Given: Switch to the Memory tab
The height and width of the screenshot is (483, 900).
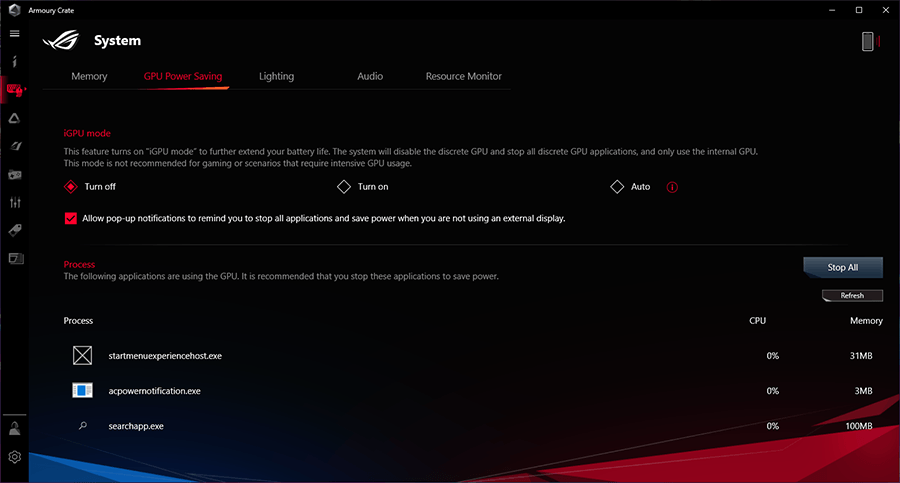Looking at the screenshot, I should point(89,76).
